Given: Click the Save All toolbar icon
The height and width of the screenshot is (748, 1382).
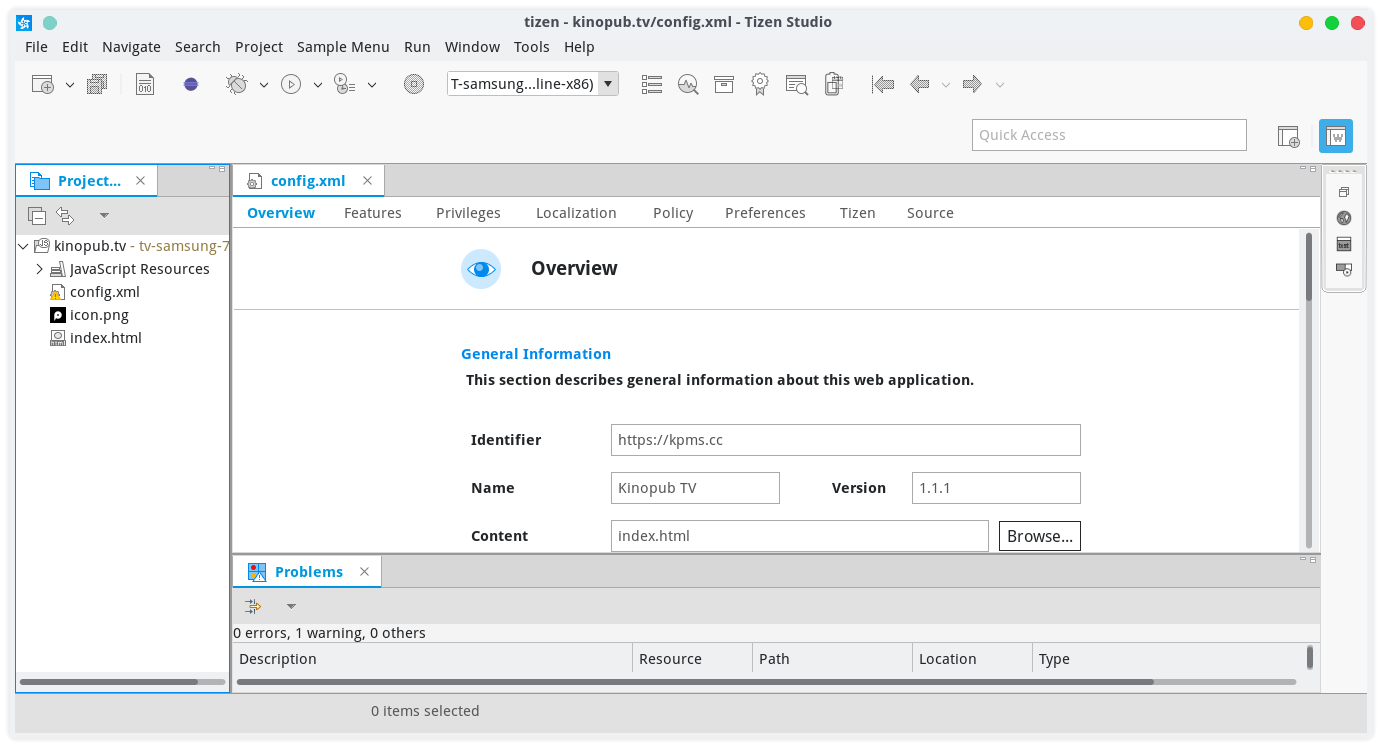Looking at the screenshot, I should click(x=97, y=85).
